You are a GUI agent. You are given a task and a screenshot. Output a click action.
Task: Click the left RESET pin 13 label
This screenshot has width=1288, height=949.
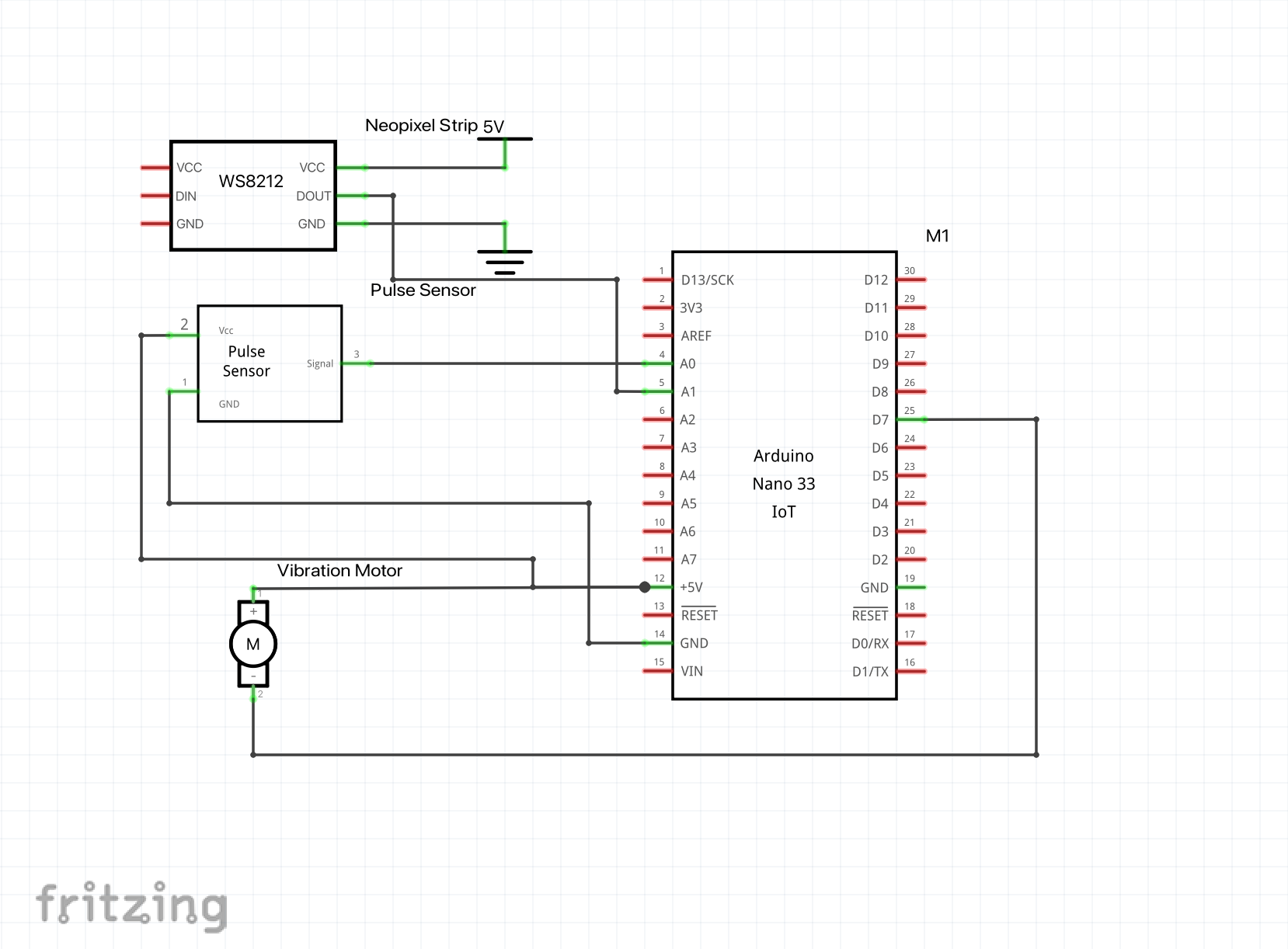point(699,614)
